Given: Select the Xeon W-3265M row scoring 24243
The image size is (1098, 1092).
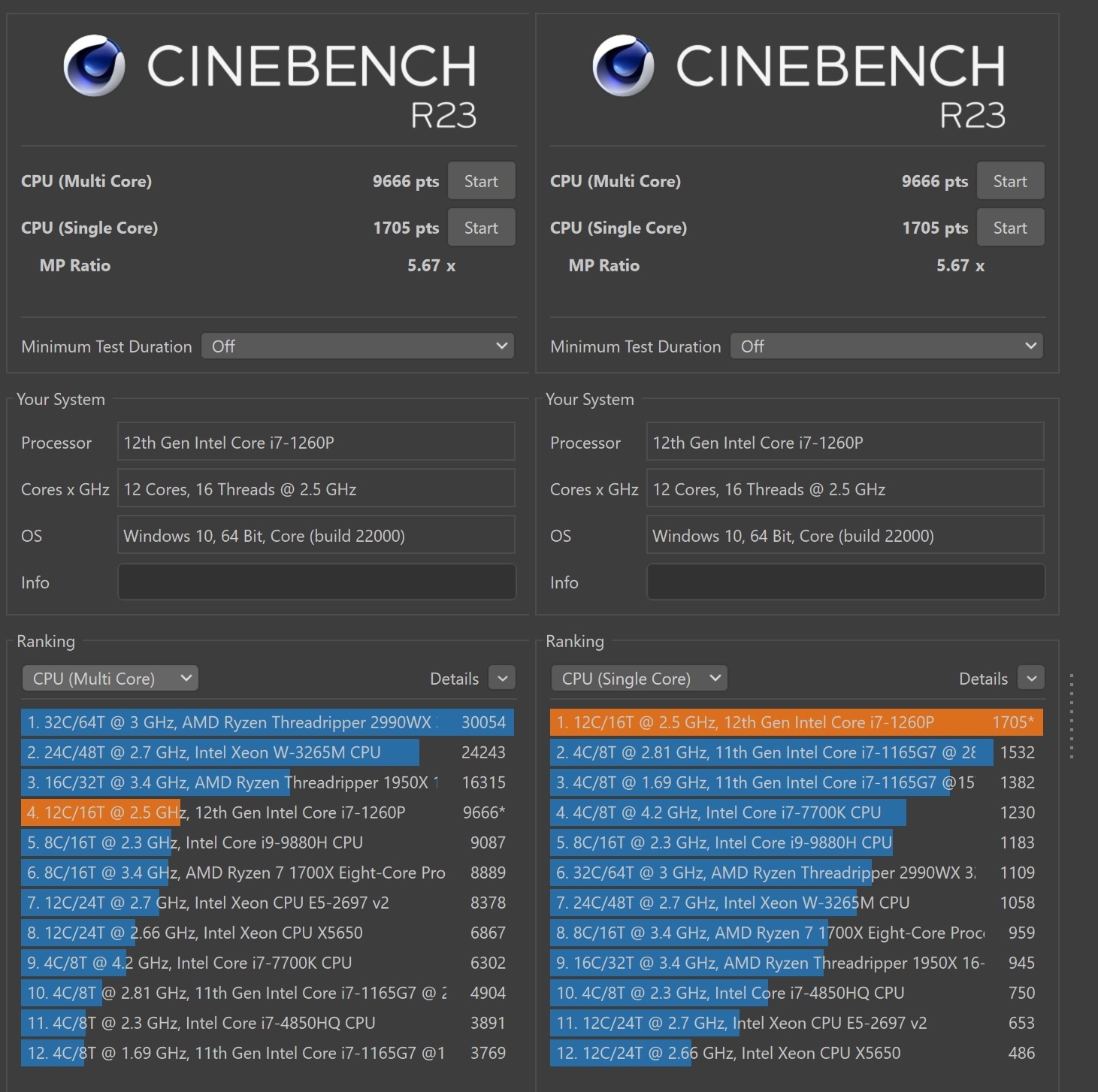Looking at the screenshot, I should [267, 752].
